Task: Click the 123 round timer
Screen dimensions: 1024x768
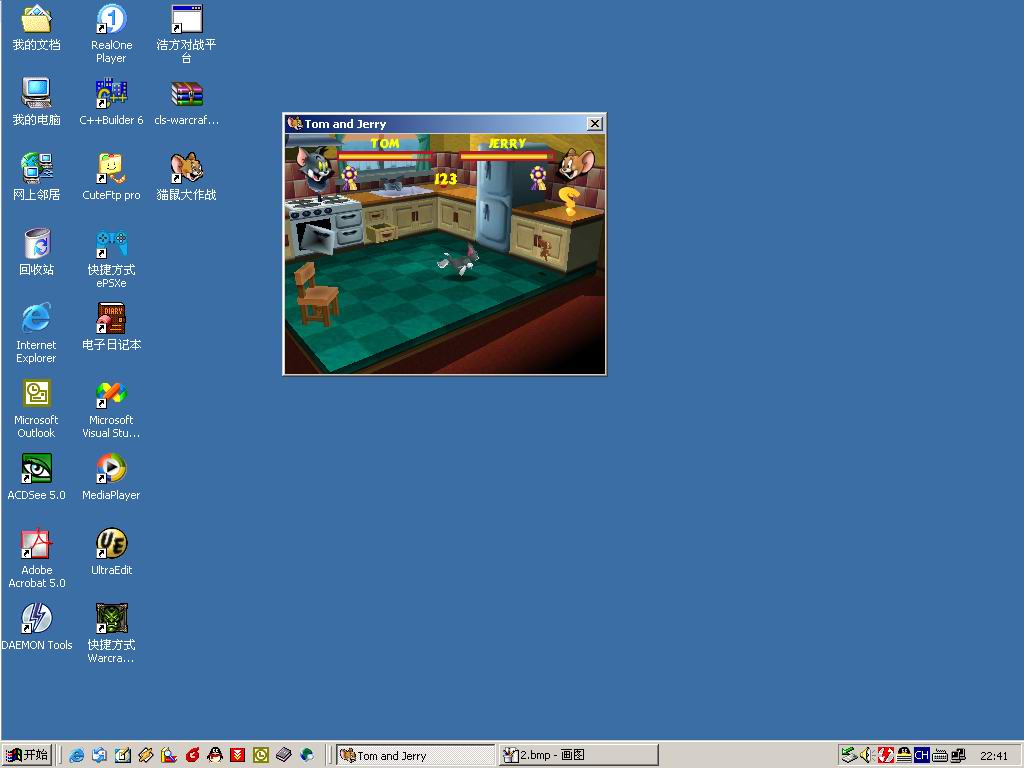Action: click(446, 179)
